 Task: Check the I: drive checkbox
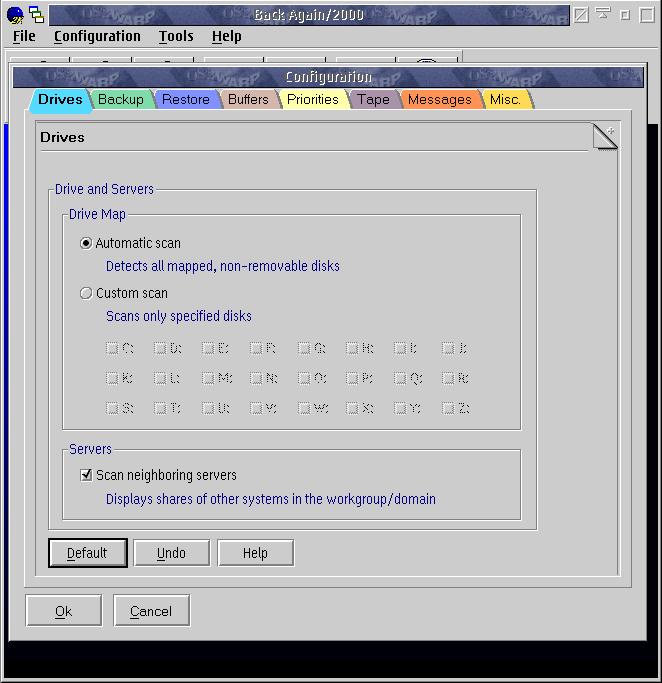[x=400, y=348]
